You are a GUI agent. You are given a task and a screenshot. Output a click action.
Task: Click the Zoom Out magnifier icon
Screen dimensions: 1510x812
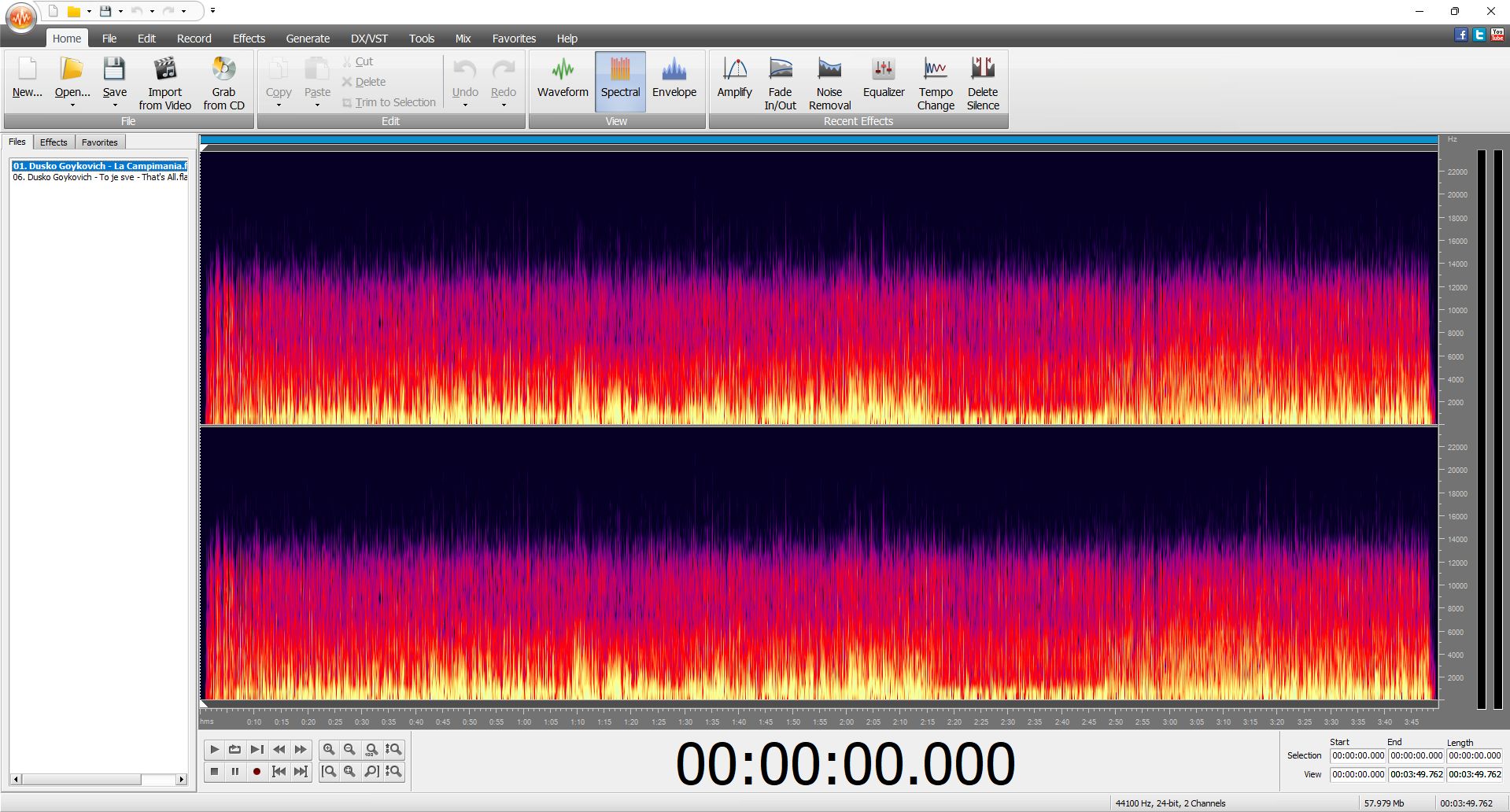coord(349,749)
